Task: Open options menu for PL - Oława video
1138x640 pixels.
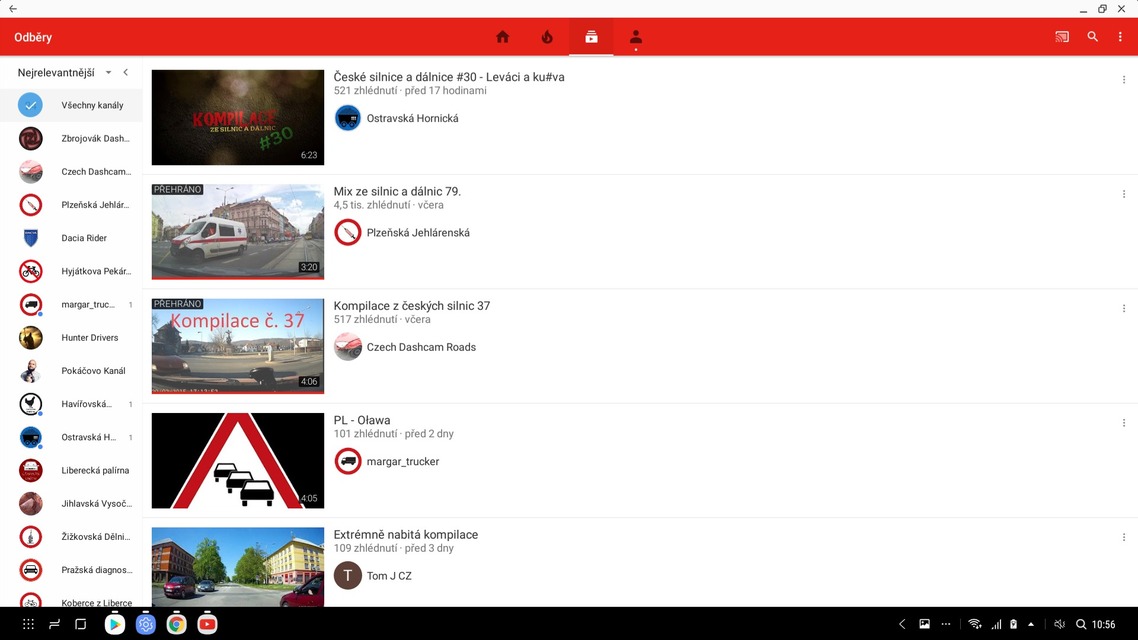Action: [1124, 423]
